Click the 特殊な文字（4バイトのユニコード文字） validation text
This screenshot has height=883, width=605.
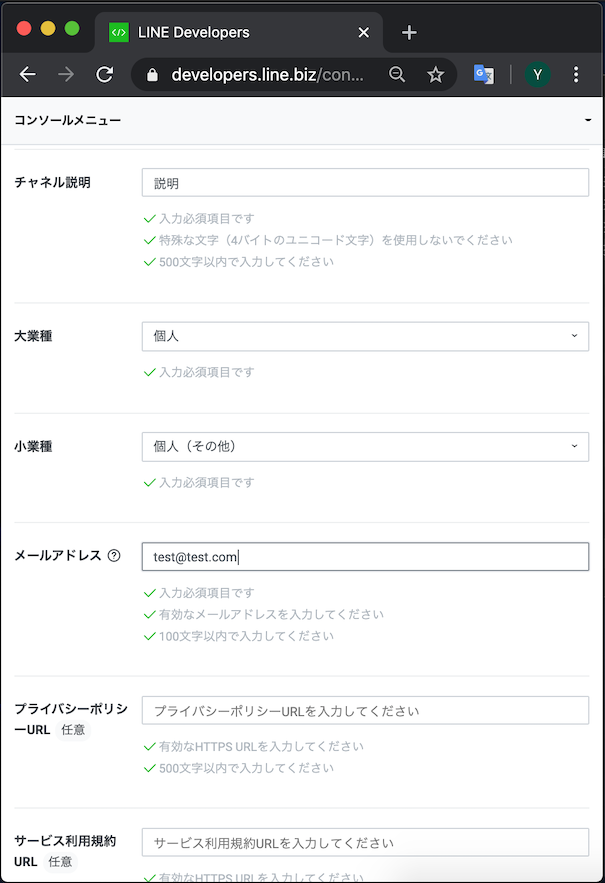tap(336, 240)
